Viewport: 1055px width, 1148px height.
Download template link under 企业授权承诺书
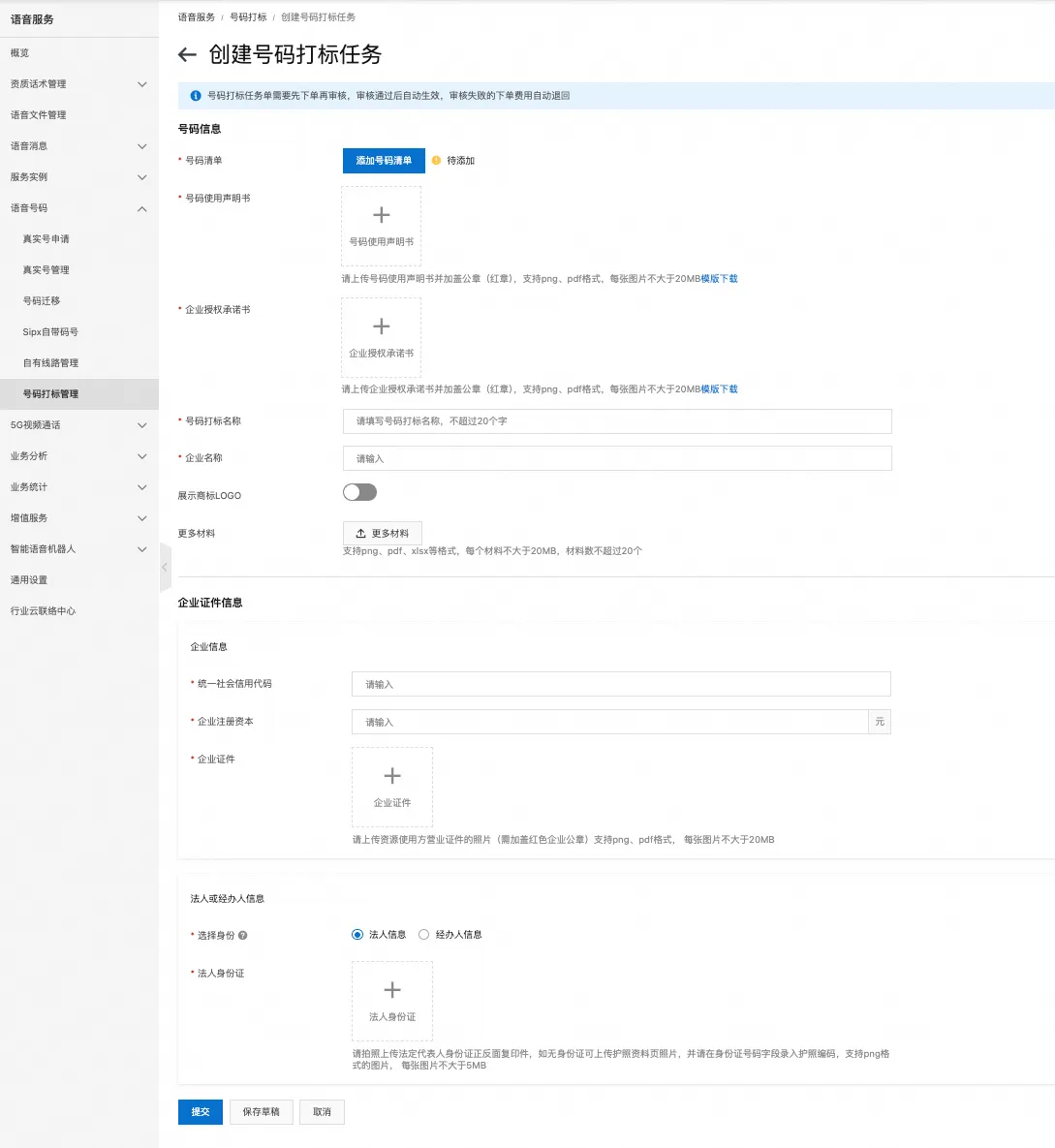point(719,389)
